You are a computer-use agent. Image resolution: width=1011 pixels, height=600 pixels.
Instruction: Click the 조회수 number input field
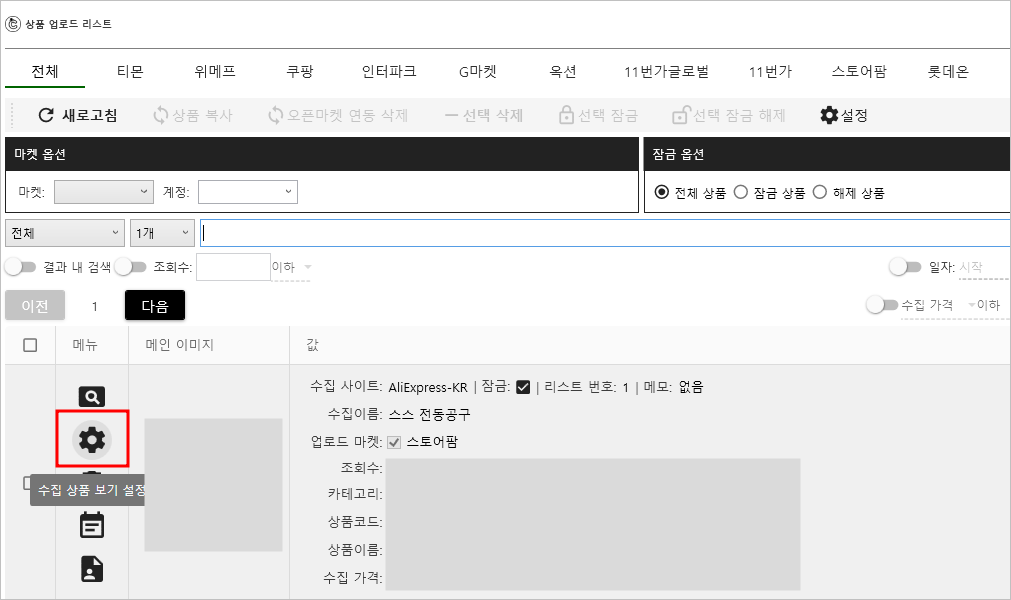click(233, 267)
